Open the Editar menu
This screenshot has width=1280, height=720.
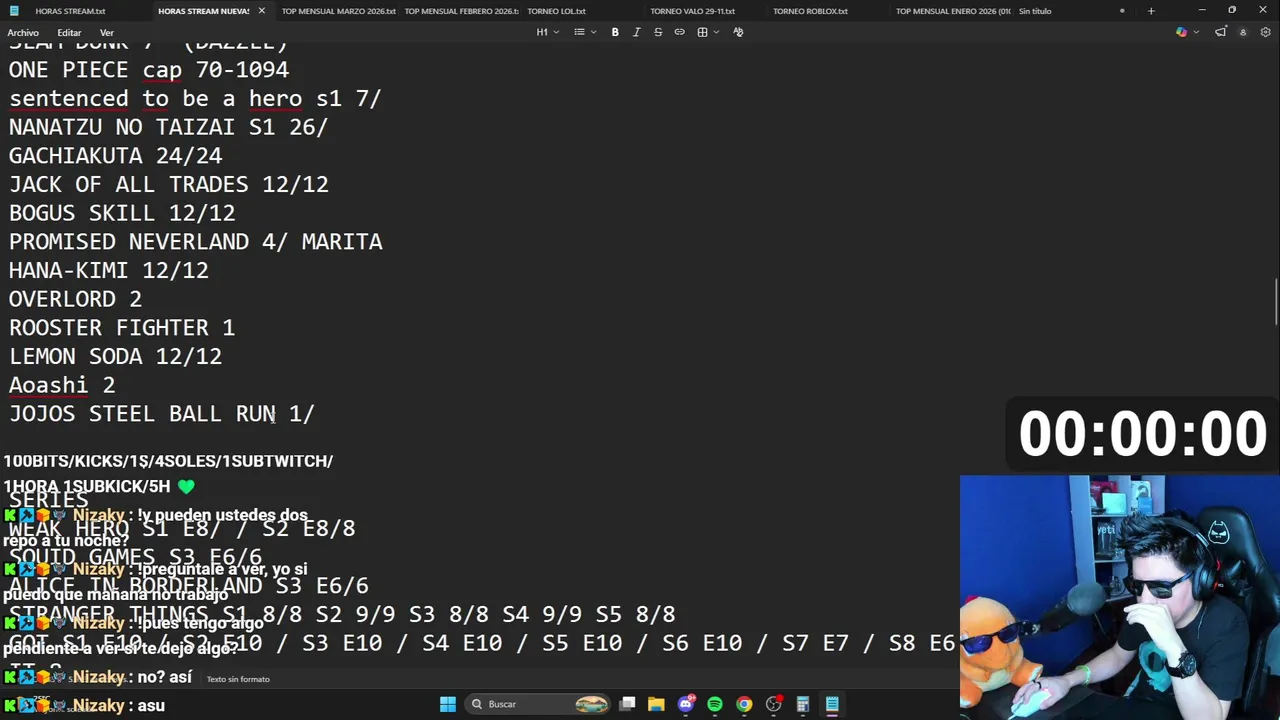pos(69,33)
